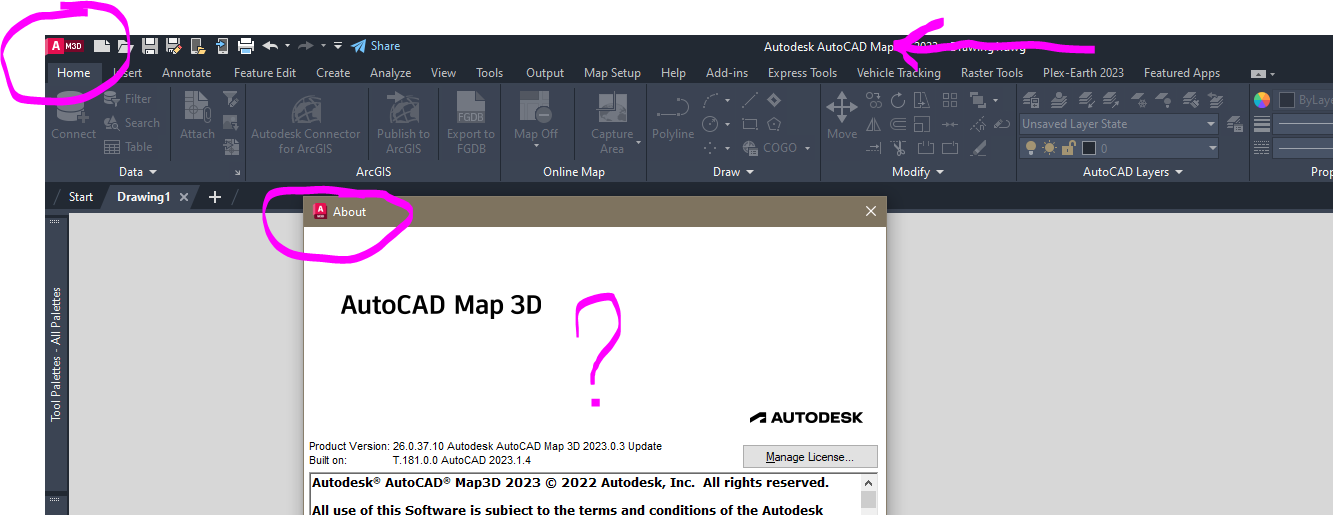Select the Trim scissors tool
This screenshot has width=1333, height=515.
[898, 148]
